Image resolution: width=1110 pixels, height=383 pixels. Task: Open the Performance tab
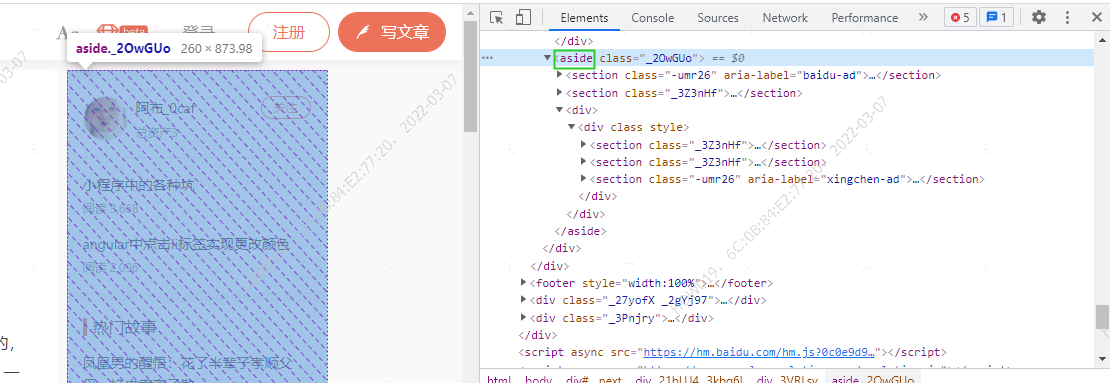coord(864,18)
